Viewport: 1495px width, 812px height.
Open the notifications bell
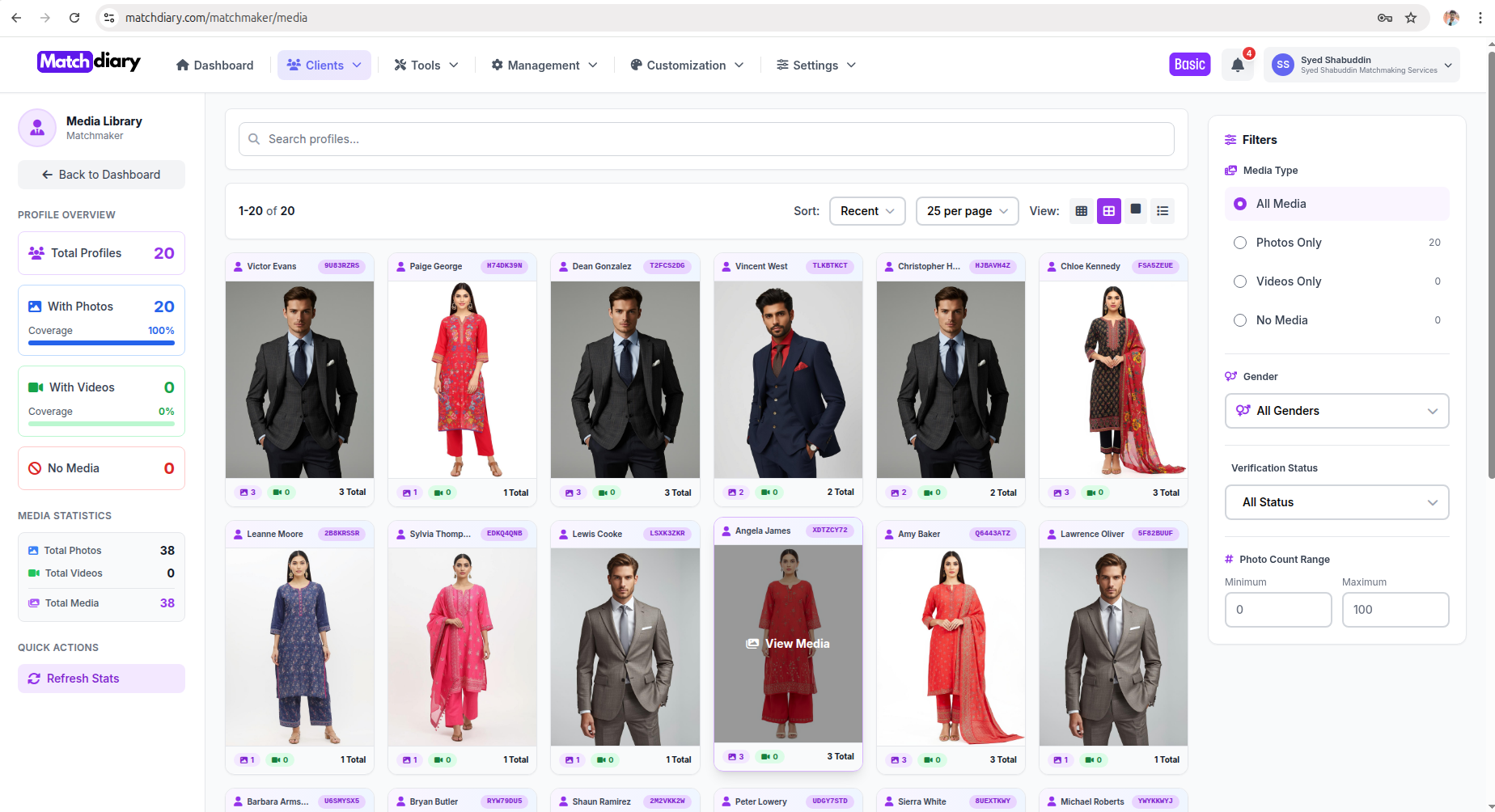point(1237,66)
